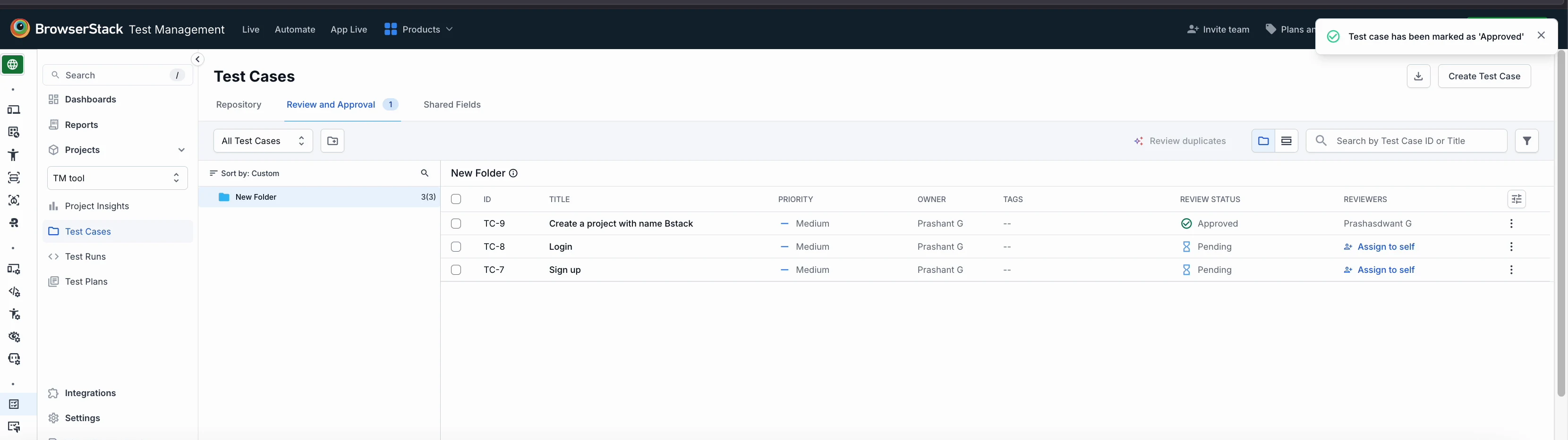Click the sidebar Search field
Screen dimensions: 1568x440
point(118,75)
